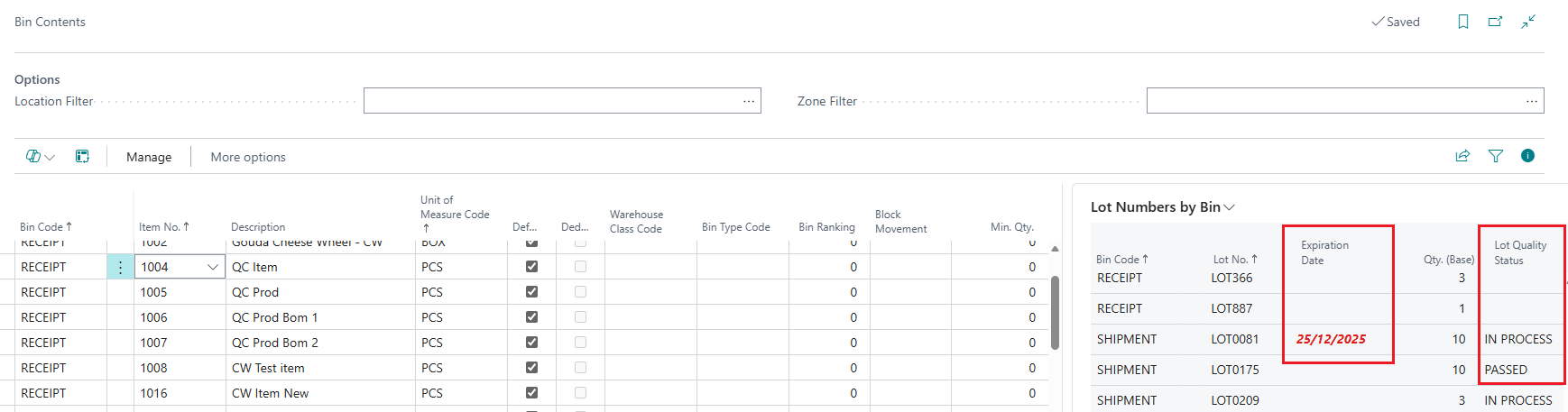Toggle Default checkbox for QC Item row

531,267
